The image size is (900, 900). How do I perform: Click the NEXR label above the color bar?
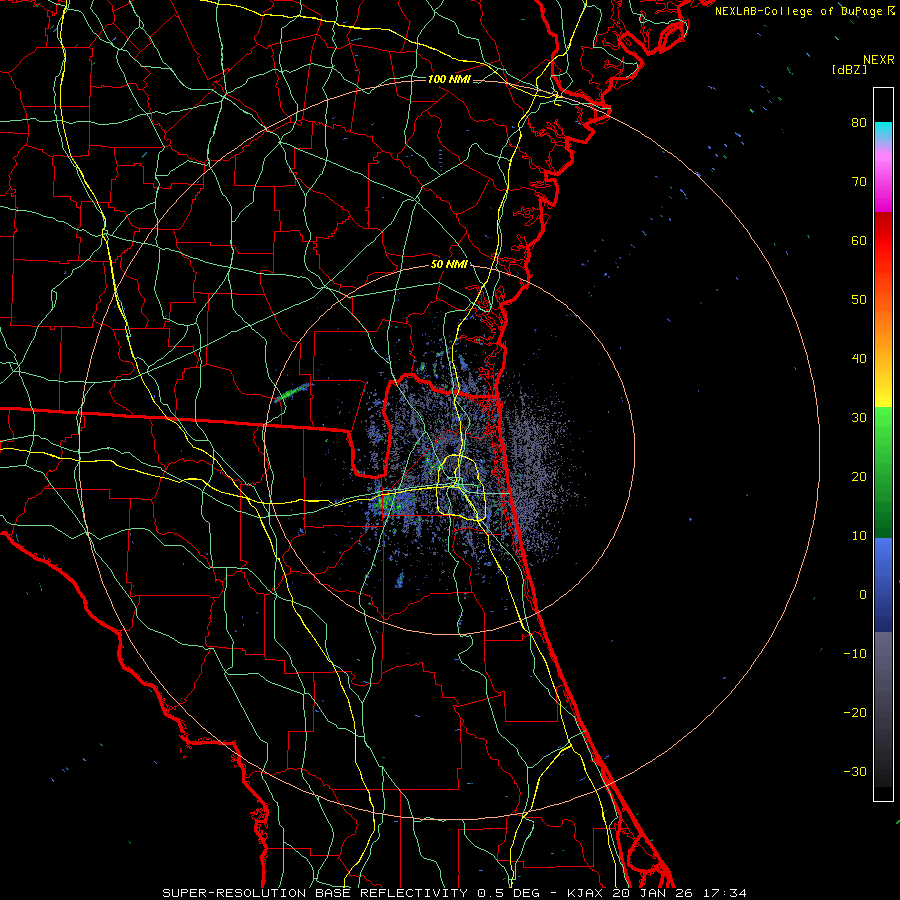878,60
